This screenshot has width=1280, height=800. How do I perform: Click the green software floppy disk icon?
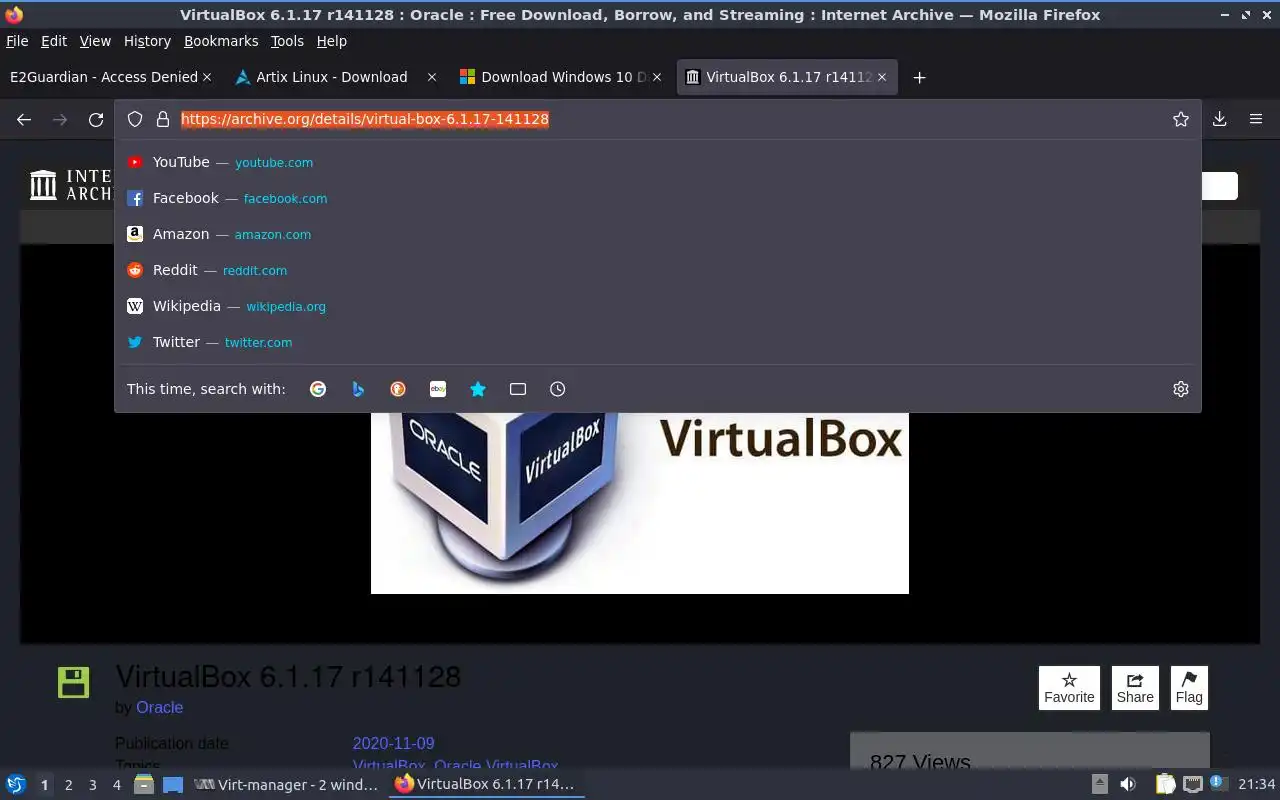pyautogui.click(x=73, y=682)
